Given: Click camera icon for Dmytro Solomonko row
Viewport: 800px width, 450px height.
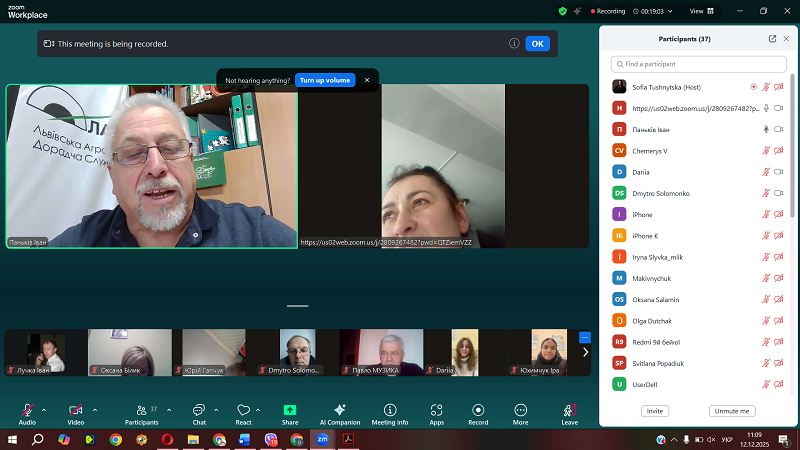Looking at the screenshot, I should pyautogui.click(x=779, y=193).
